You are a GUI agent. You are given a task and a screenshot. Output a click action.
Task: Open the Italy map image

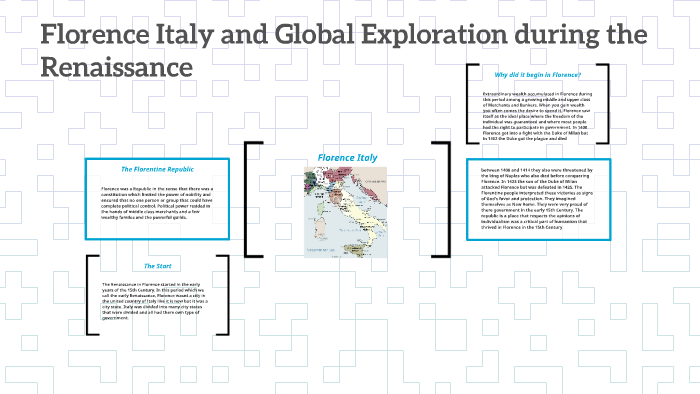tap(346, 212)
